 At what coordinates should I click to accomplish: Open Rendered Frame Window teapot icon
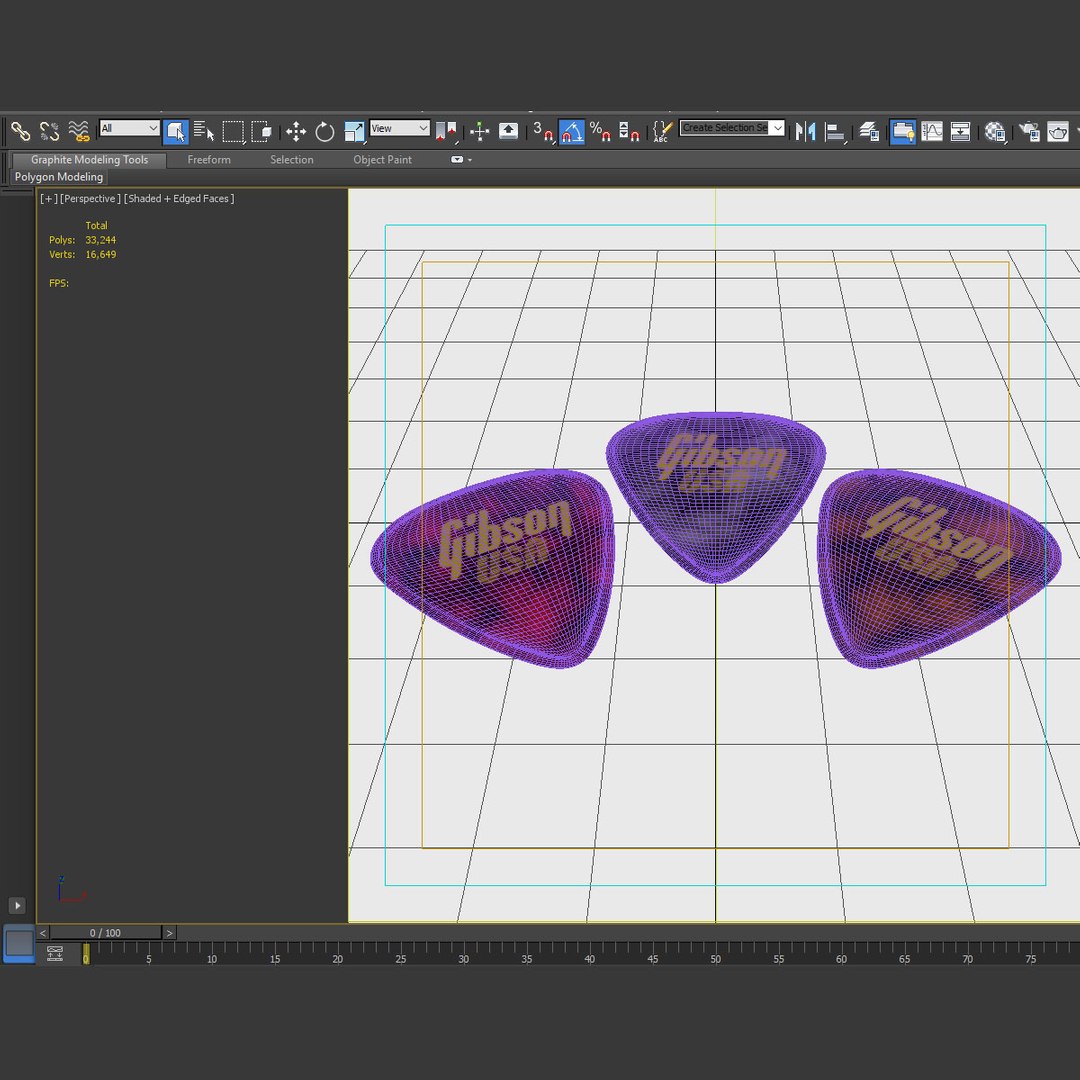1058,131
